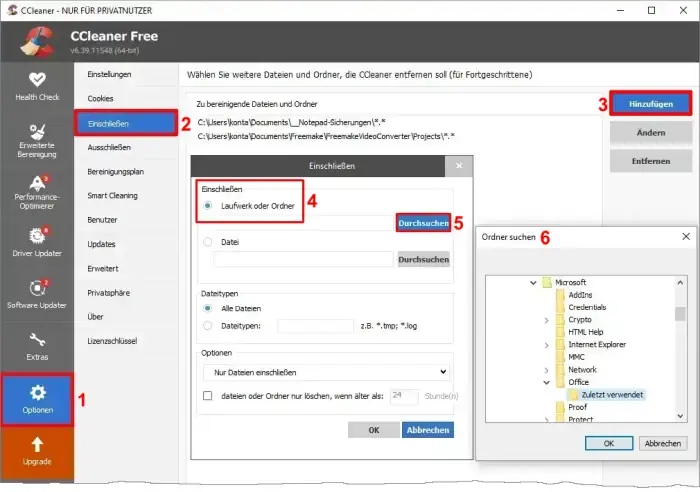Click Durchsuchen for Datei
The width and height of the screenshot is (700, 492).
423,259
